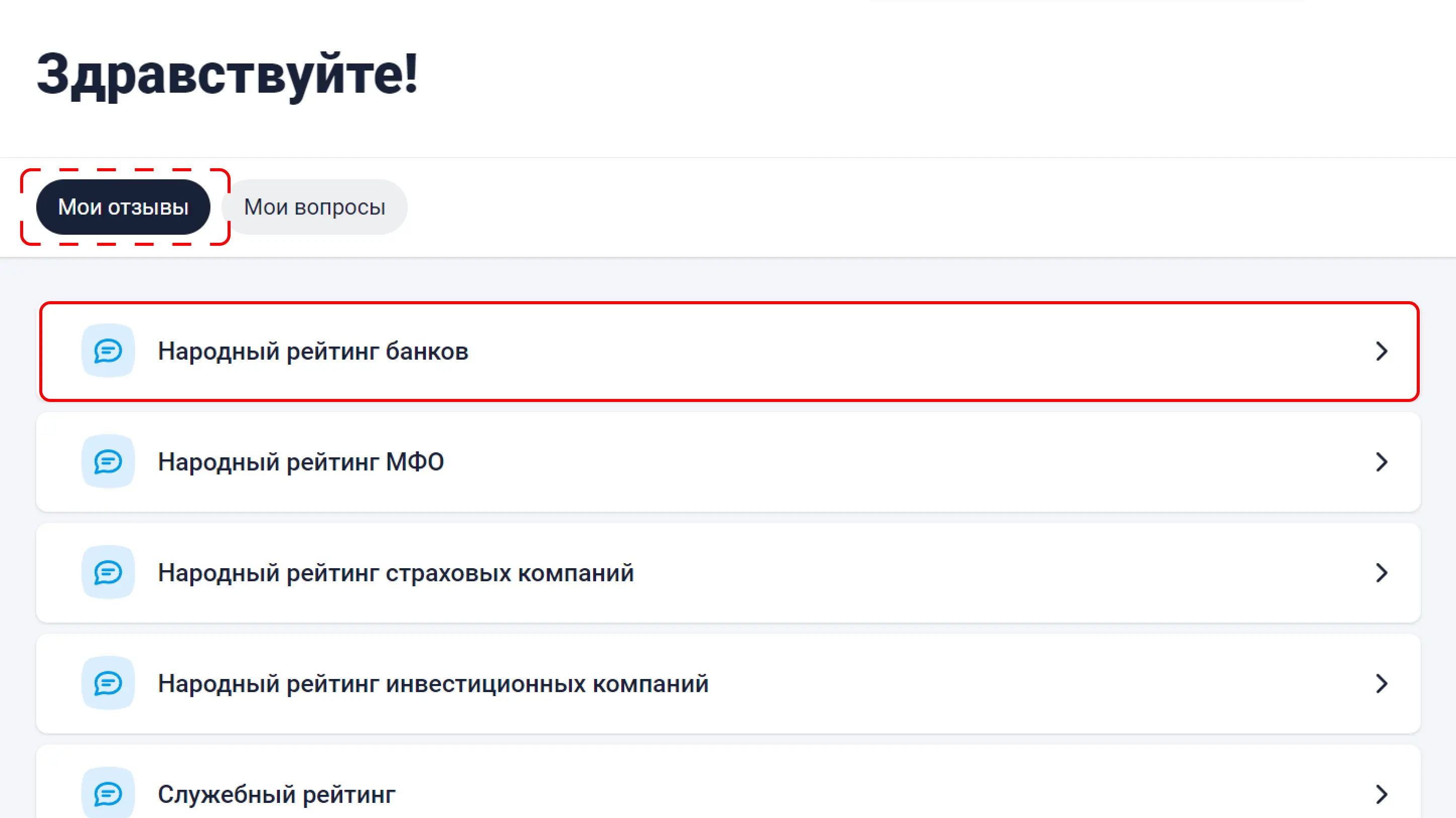Switch to the Мои отзывы tab
The width and height of the screenshot is (1456, 818).
pyautogui.click(x=123, y=207)
